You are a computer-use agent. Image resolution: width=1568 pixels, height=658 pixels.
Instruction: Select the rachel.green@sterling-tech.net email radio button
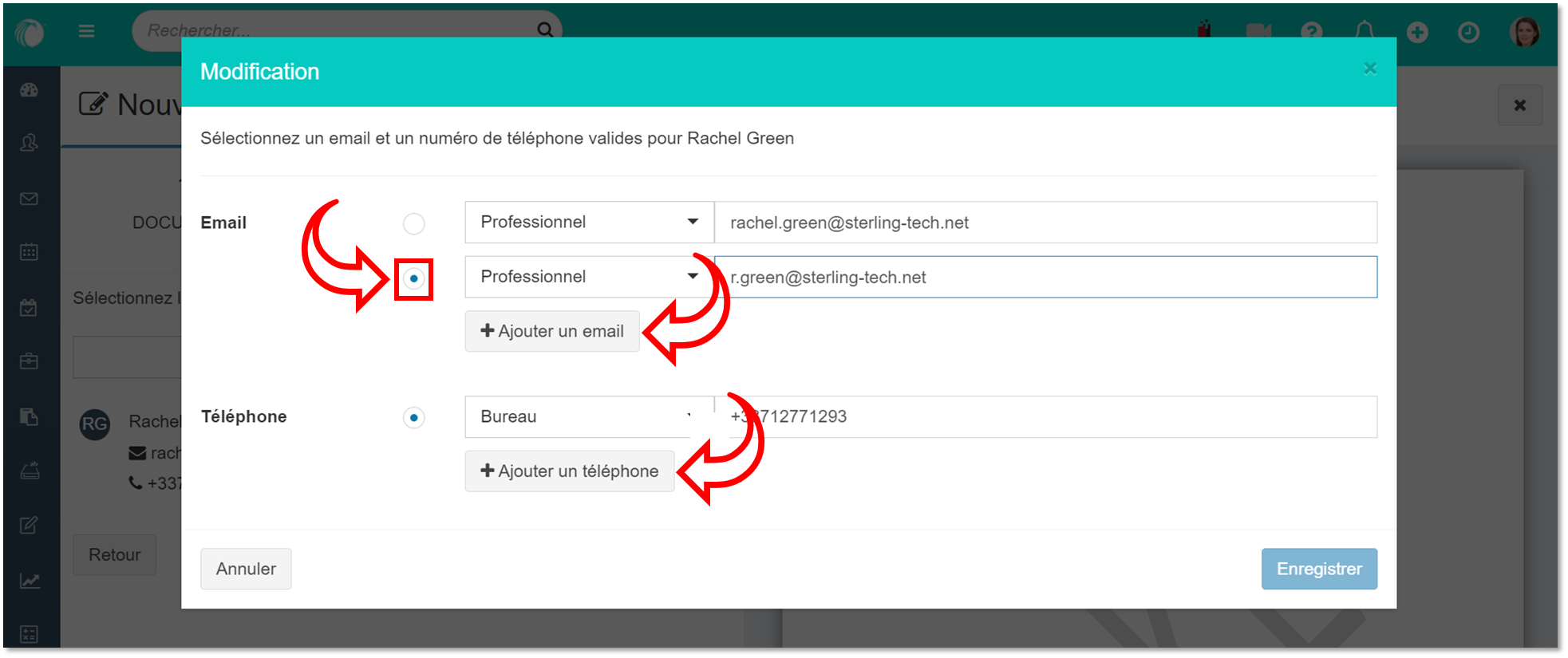click(x=413, y=223)
